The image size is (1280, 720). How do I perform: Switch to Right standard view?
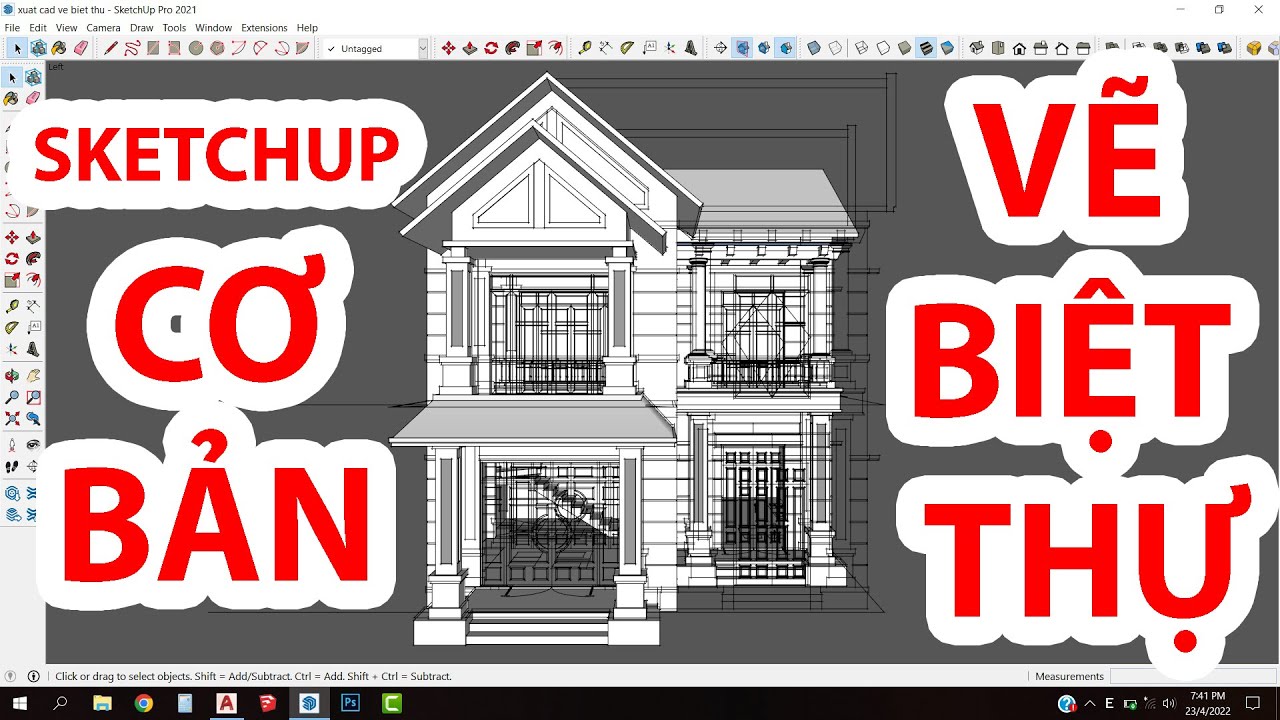coord(1040,48)
